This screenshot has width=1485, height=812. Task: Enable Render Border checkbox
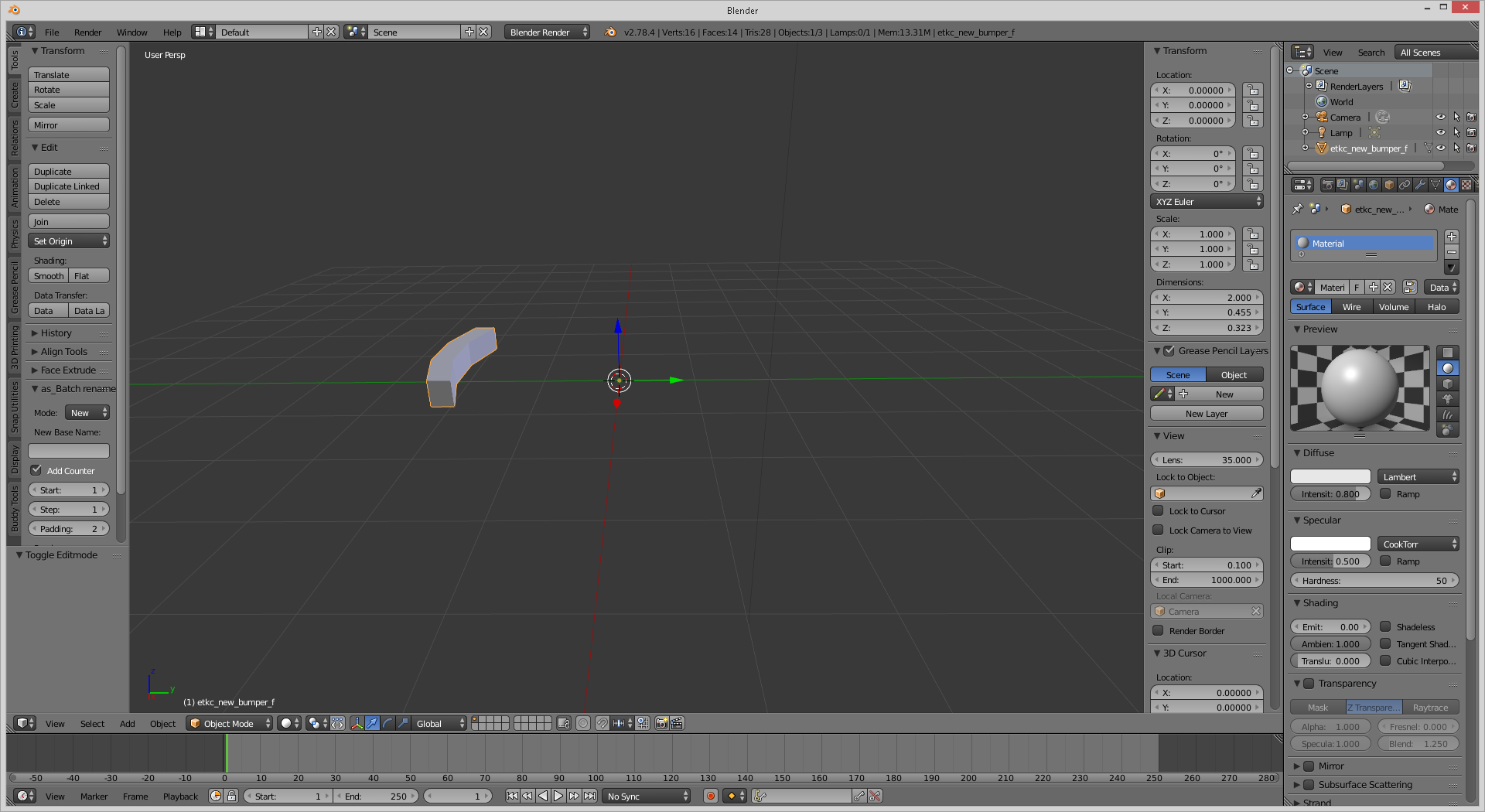point(1158,630)
